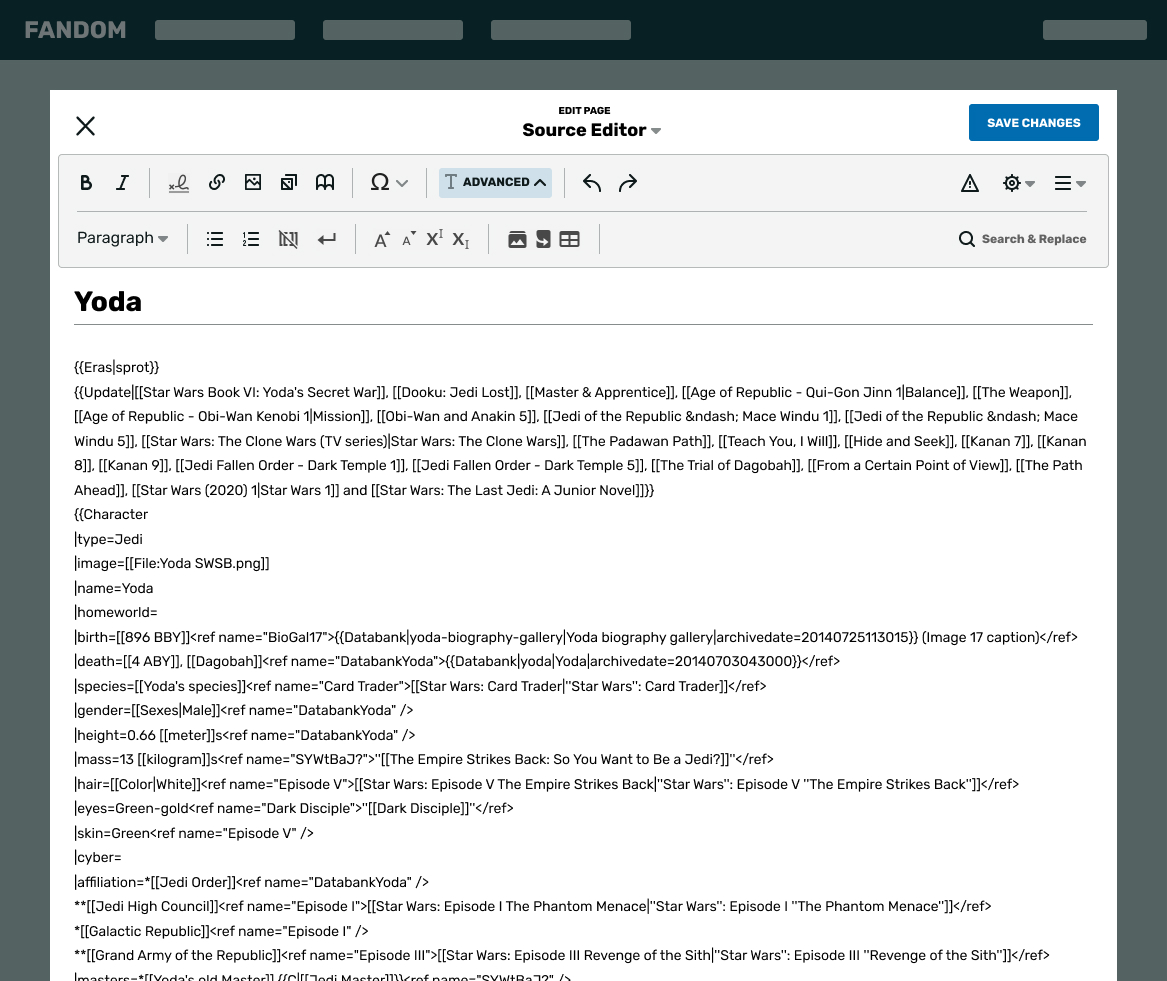
Task: Click the |image=[[File:Yoda SWSB.png]] line
Action: [172, 563]
